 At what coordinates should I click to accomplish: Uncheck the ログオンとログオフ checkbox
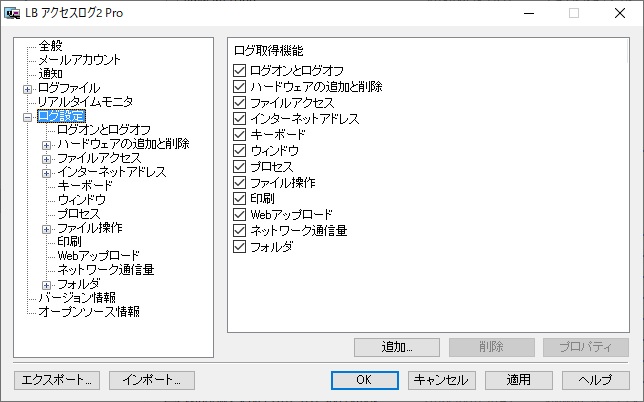[x=239, y=71]
